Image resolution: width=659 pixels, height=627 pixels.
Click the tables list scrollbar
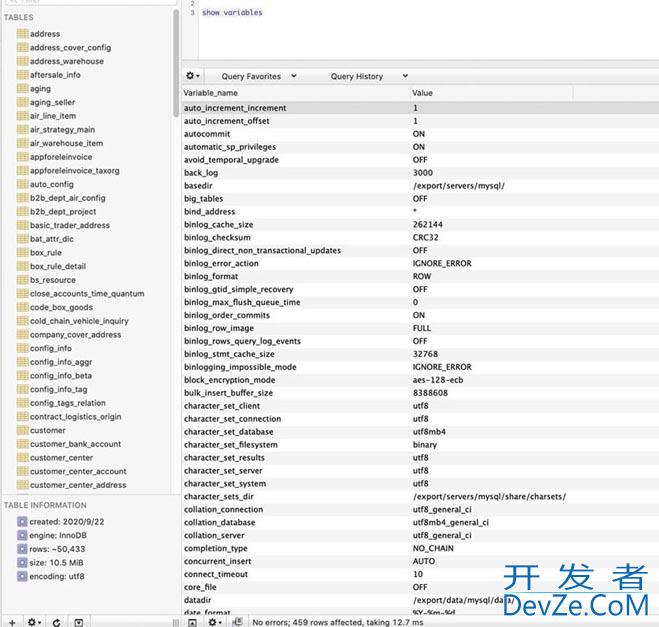tap(176, 63)
